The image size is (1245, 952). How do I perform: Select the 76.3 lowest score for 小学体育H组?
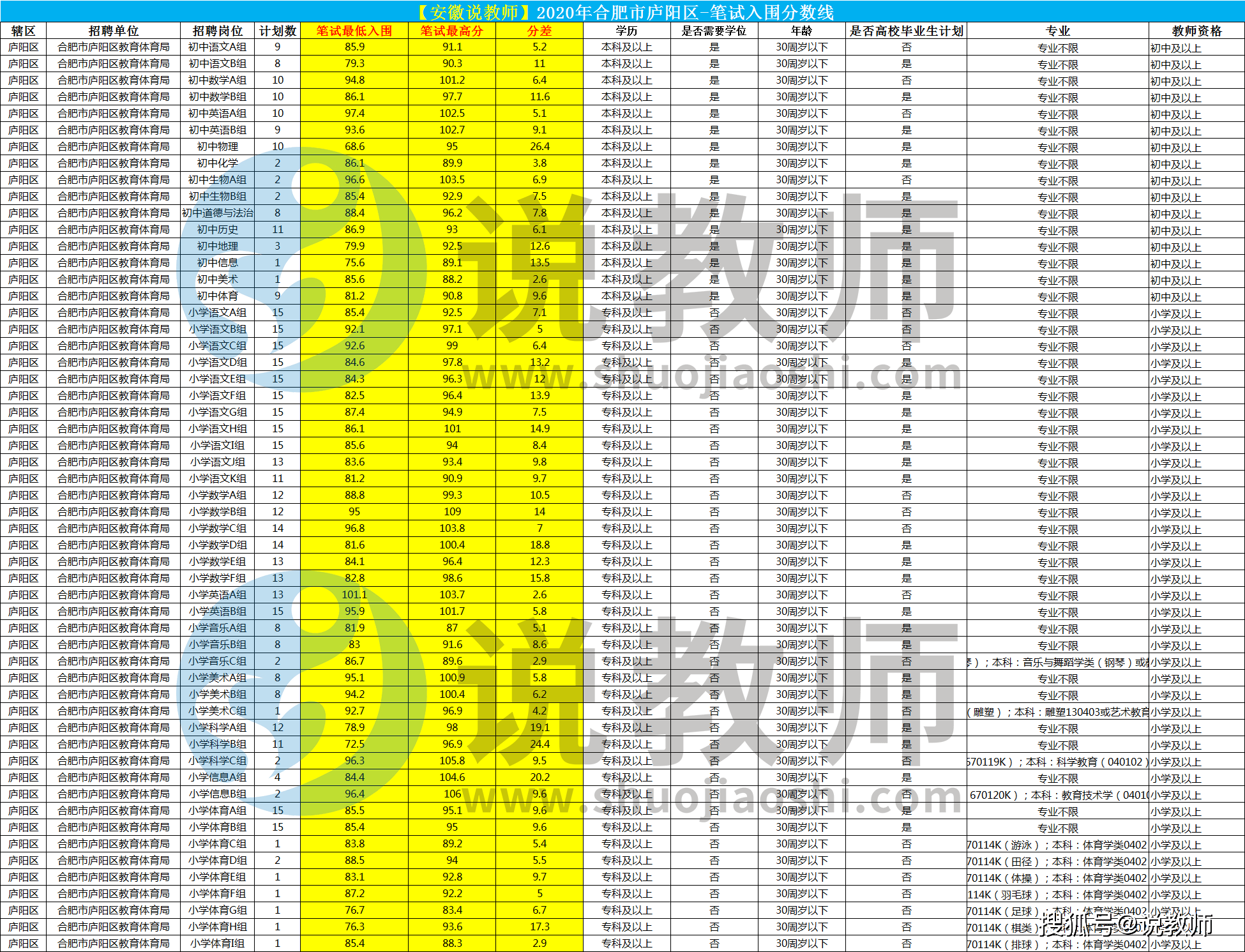354,926
